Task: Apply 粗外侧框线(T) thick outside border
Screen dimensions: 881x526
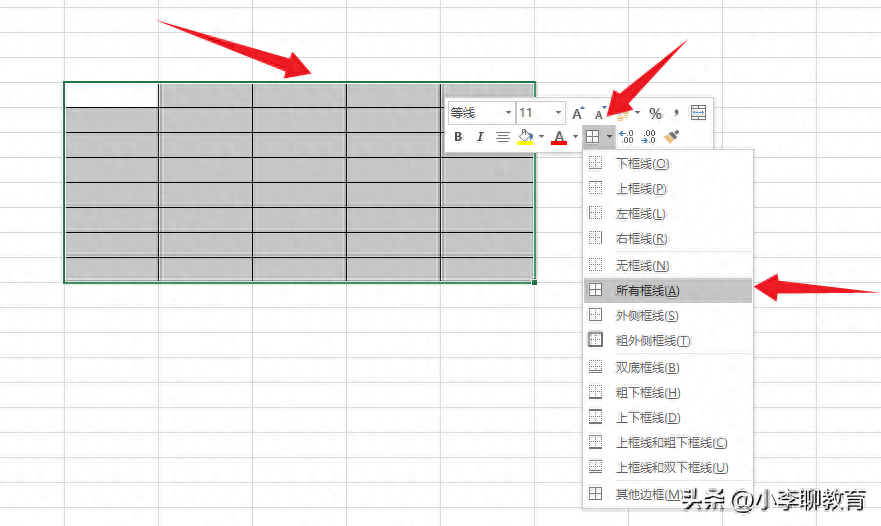Action: (x=668, y=341)
